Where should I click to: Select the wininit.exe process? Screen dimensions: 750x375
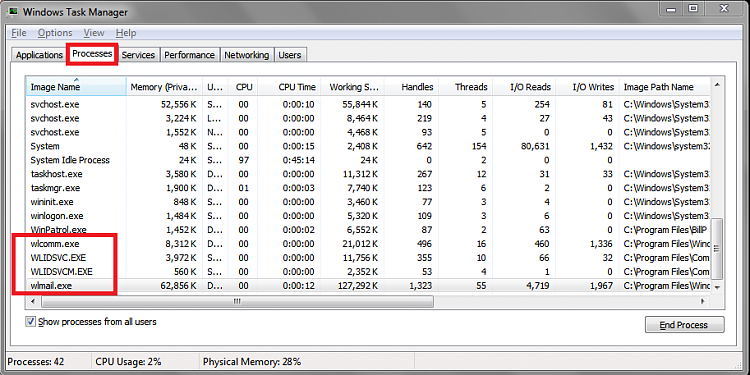click(x=369, y=202)
